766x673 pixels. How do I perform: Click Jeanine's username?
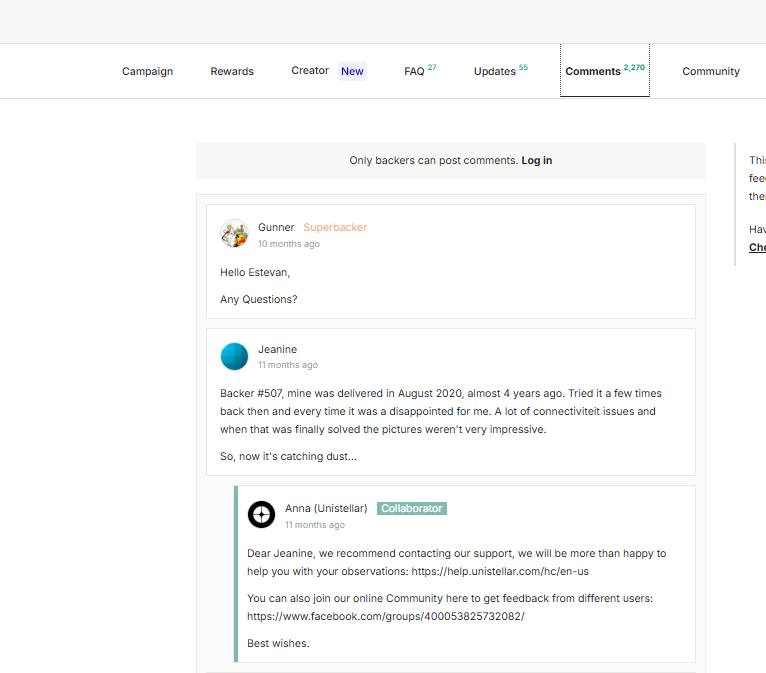277,349
